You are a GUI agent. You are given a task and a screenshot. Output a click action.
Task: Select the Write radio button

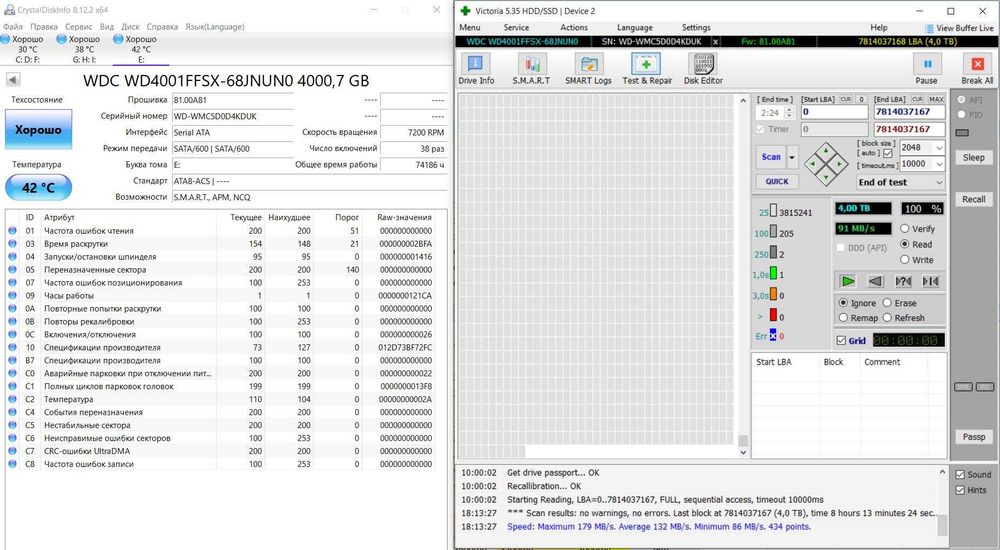click(x=904, y=260)
